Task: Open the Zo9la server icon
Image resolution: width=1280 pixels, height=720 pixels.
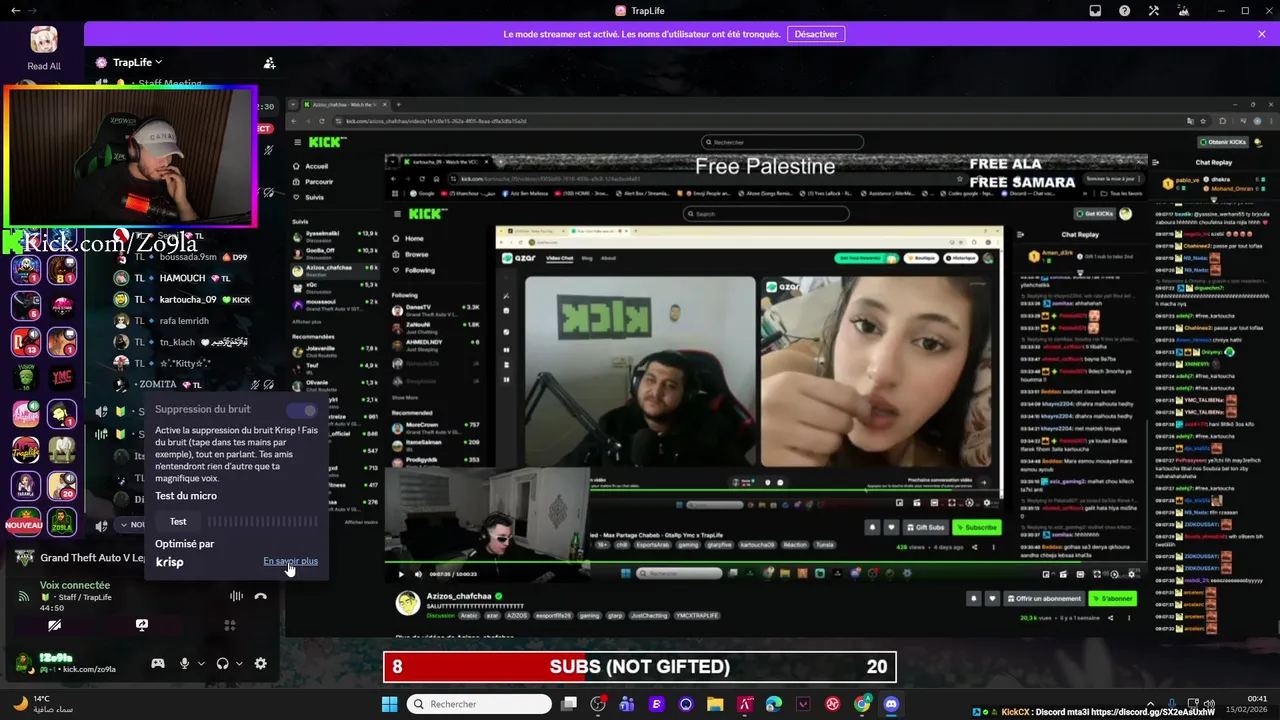Action: pyautogui.click(x=62, y=522)
